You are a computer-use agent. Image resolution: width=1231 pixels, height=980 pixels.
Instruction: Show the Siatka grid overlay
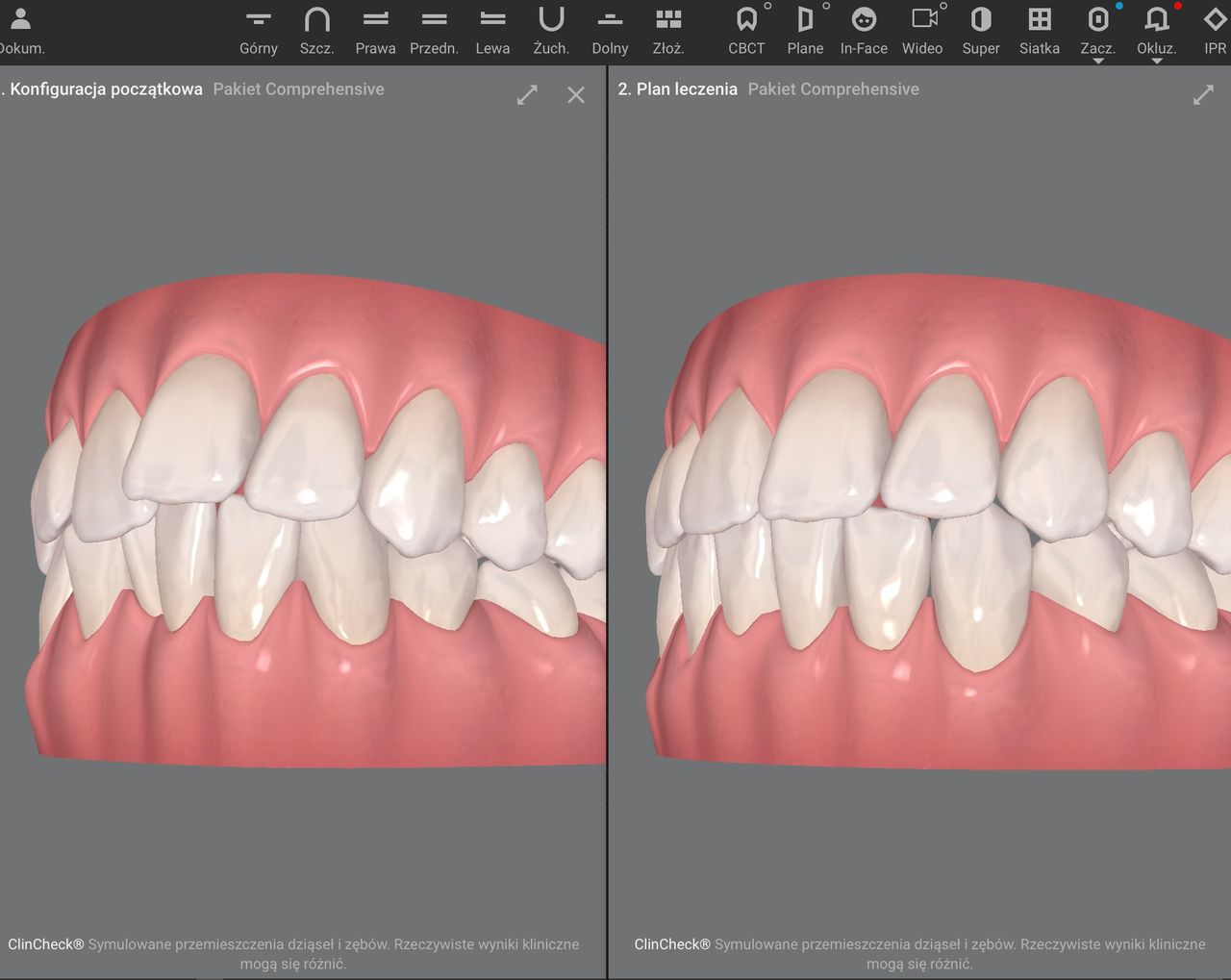tap(1040, 30)
